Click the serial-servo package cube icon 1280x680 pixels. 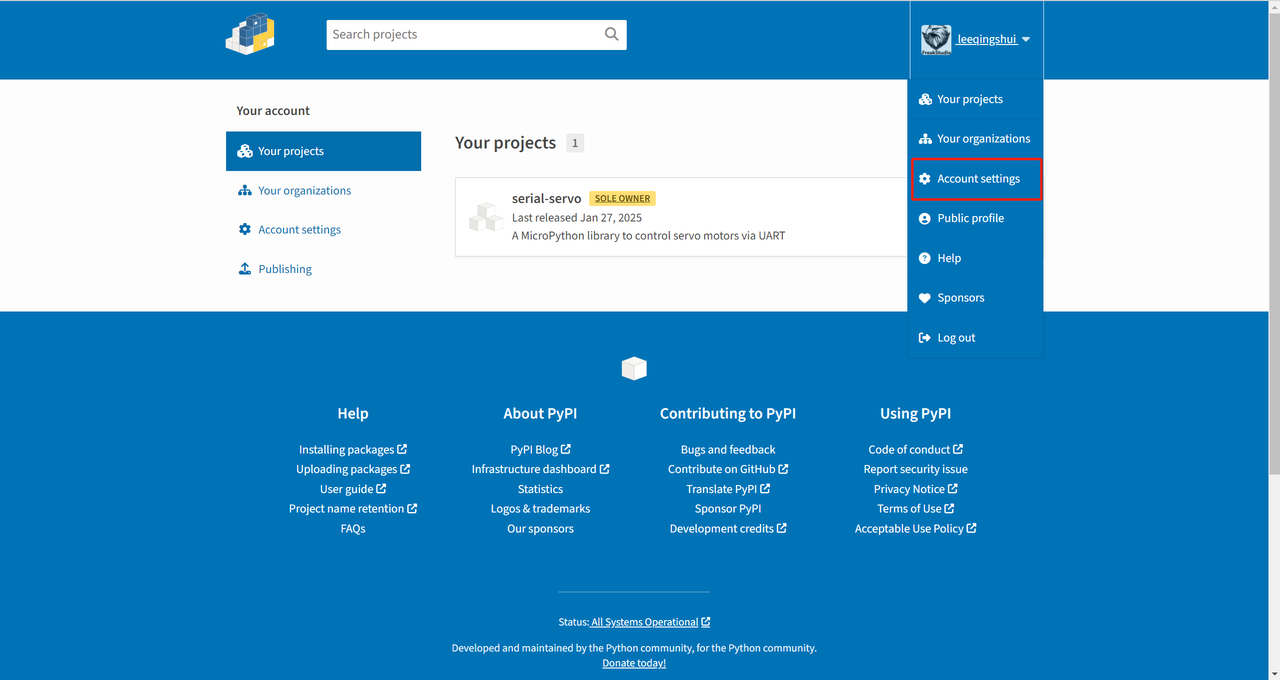[x=487, y=217]
